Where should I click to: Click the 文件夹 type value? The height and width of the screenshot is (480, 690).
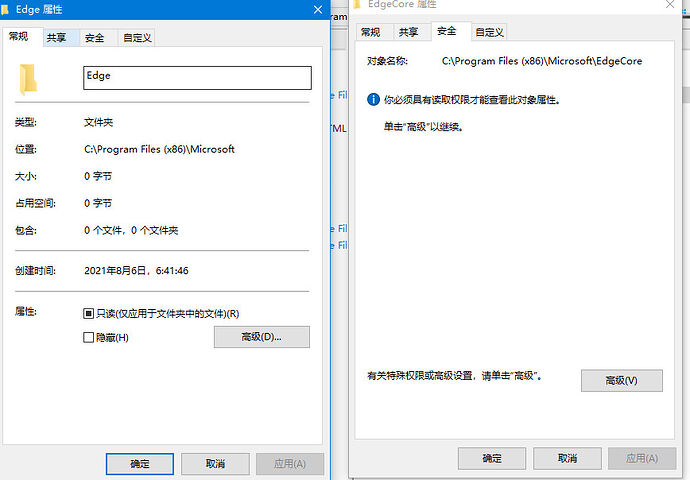point(99,122)
